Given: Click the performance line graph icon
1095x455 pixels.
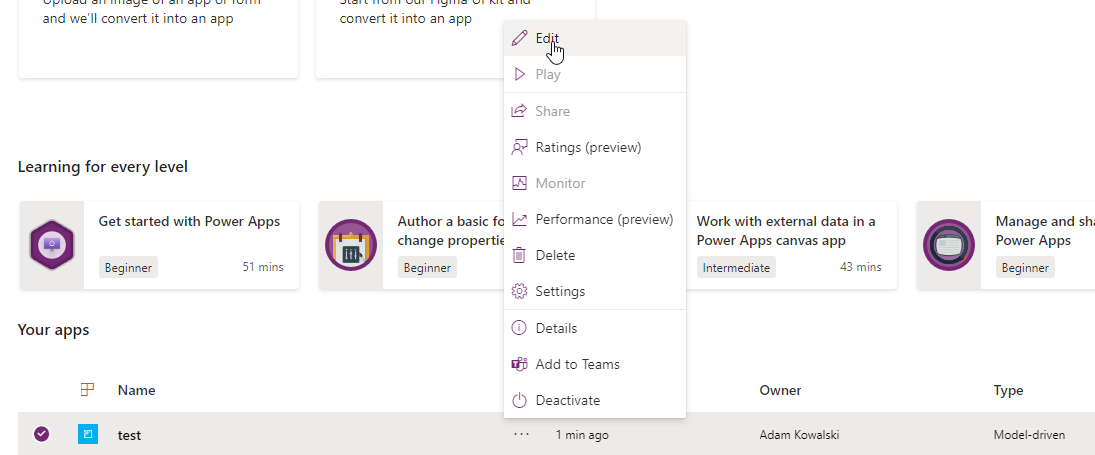Looking at the screenshot, I should pos(519,219).
